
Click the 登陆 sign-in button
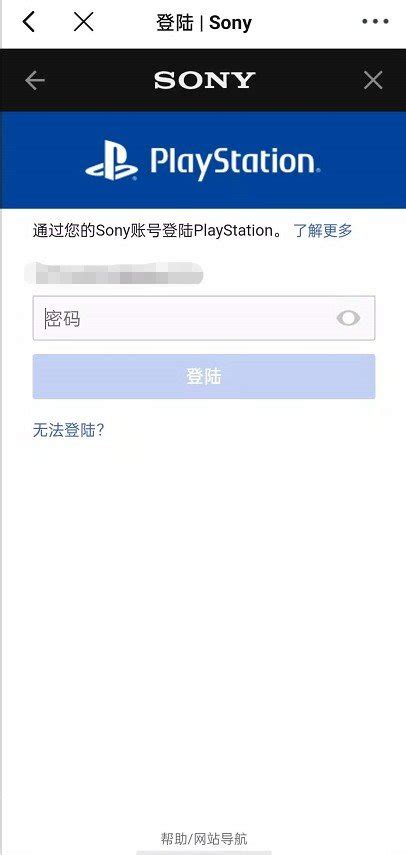[204, 376]
